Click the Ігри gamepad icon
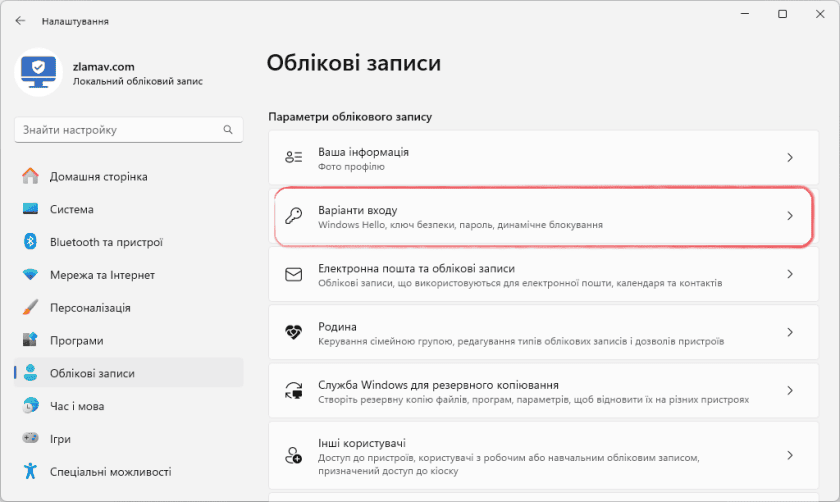The image size is (840, 502). coord(31,438)
